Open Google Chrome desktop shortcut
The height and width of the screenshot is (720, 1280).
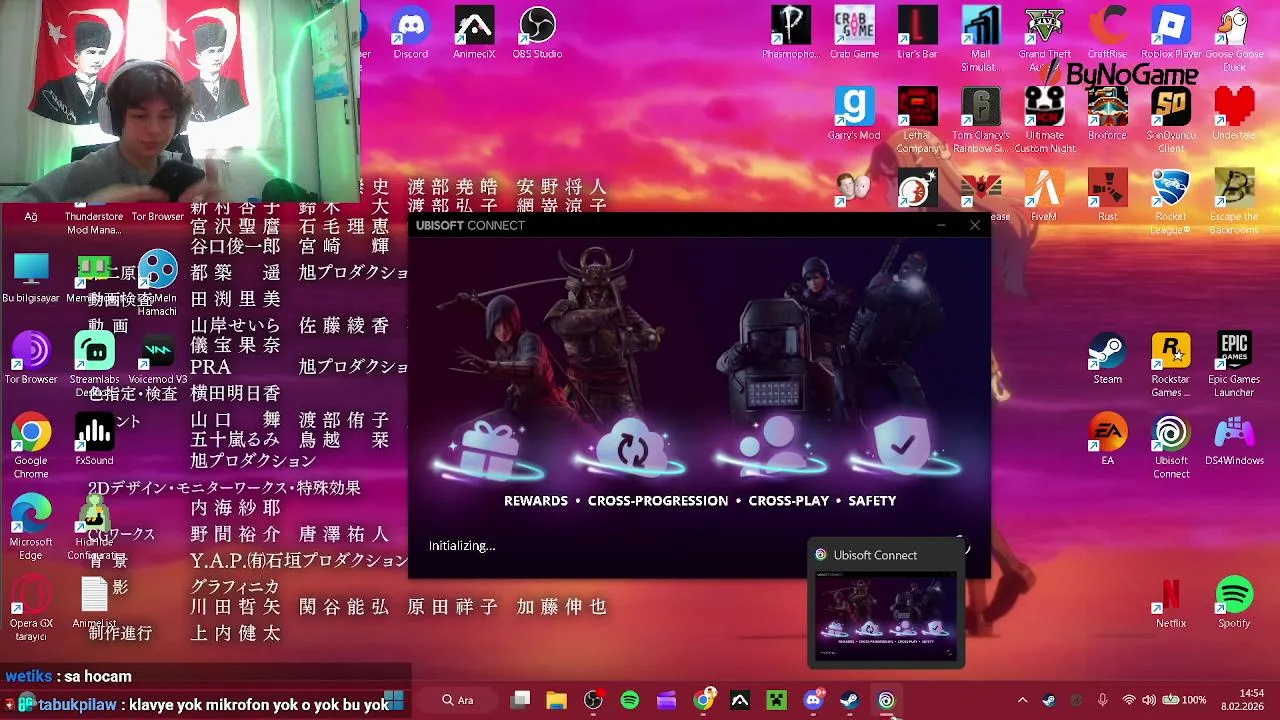coord(31,445)
